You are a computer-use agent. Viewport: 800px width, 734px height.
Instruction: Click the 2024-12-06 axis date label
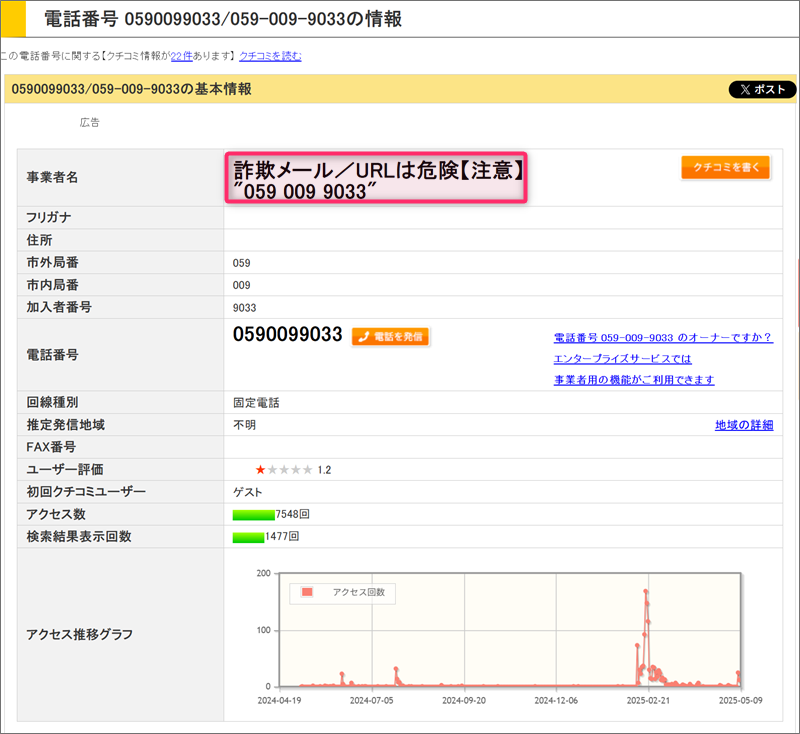point(556,701)
